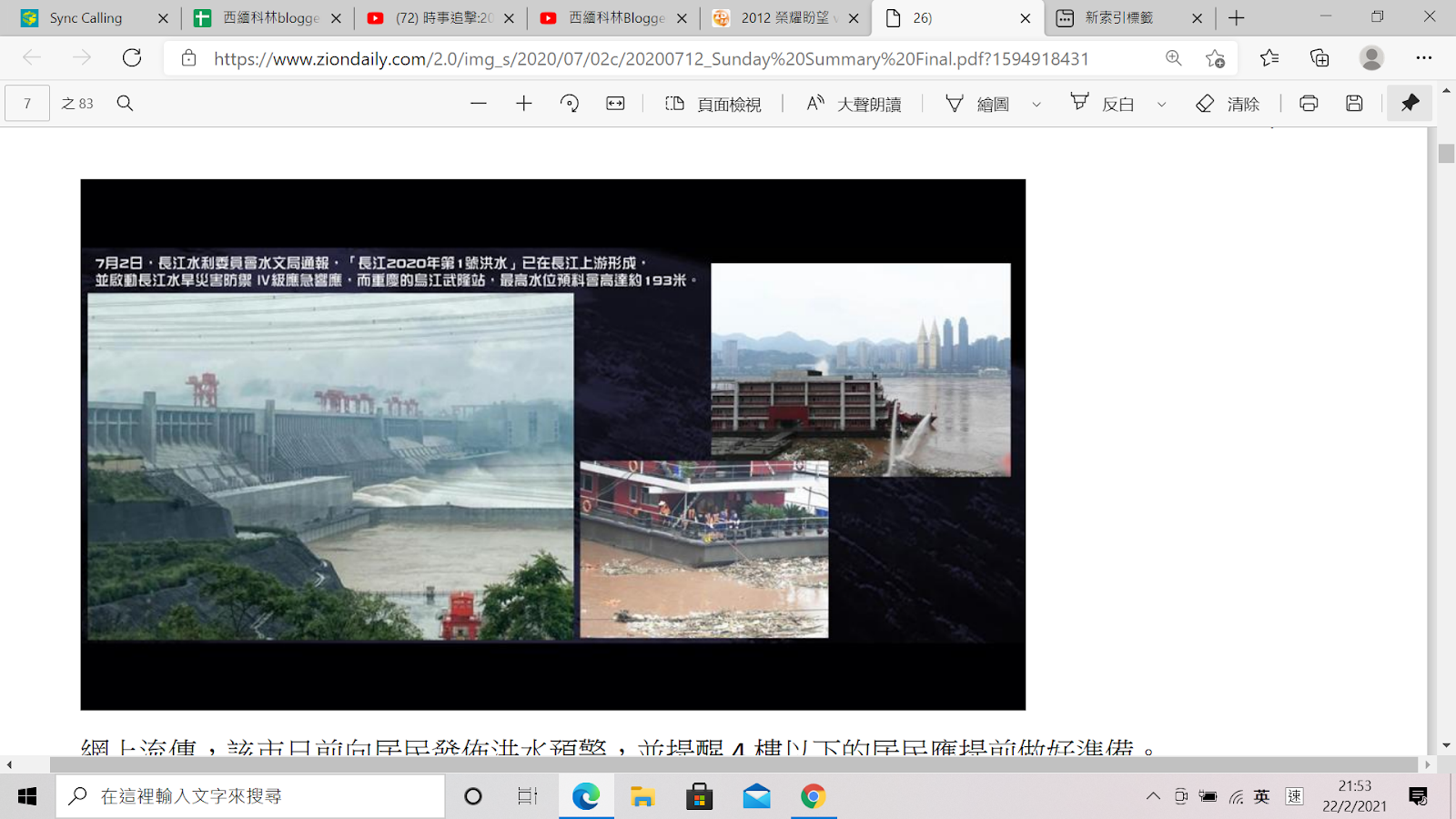Click the flood news image in PDF

(x=553, y=444)
